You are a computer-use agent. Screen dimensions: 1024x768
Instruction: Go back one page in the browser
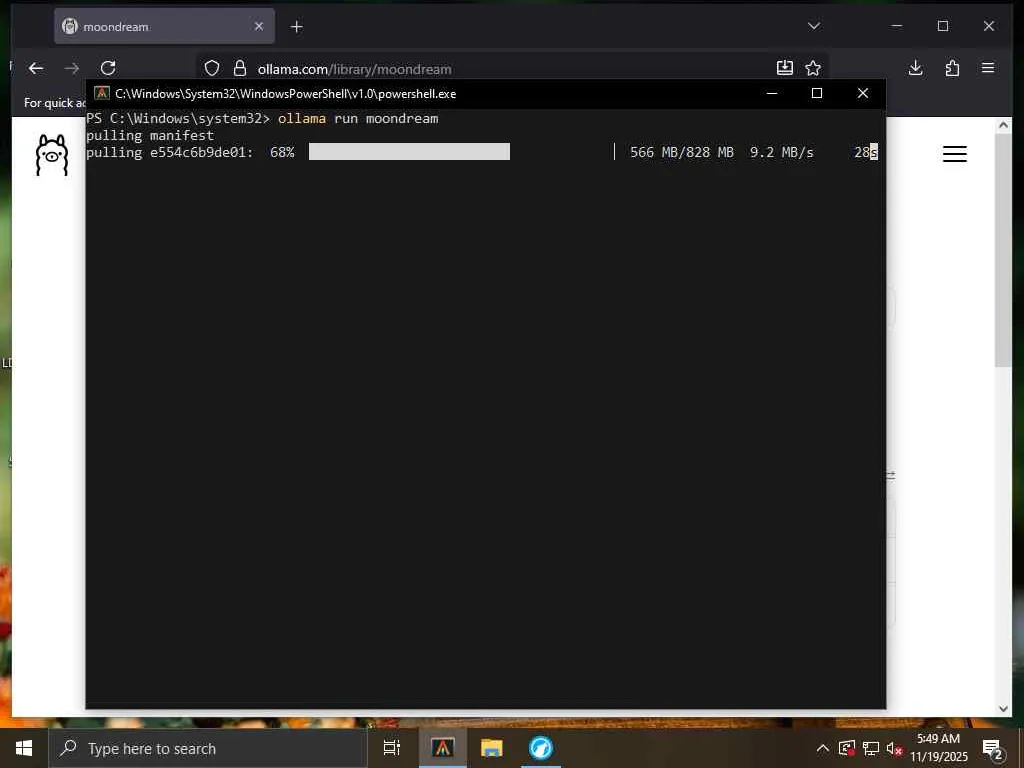click(x=36, y=69)
